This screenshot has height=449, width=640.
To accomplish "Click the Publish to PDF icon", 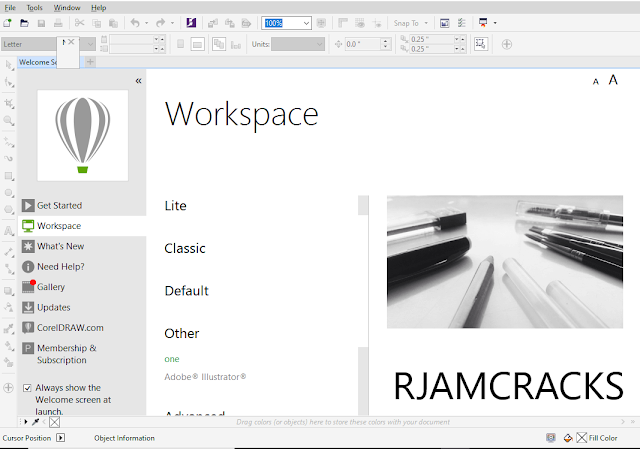I will [246, 23].
